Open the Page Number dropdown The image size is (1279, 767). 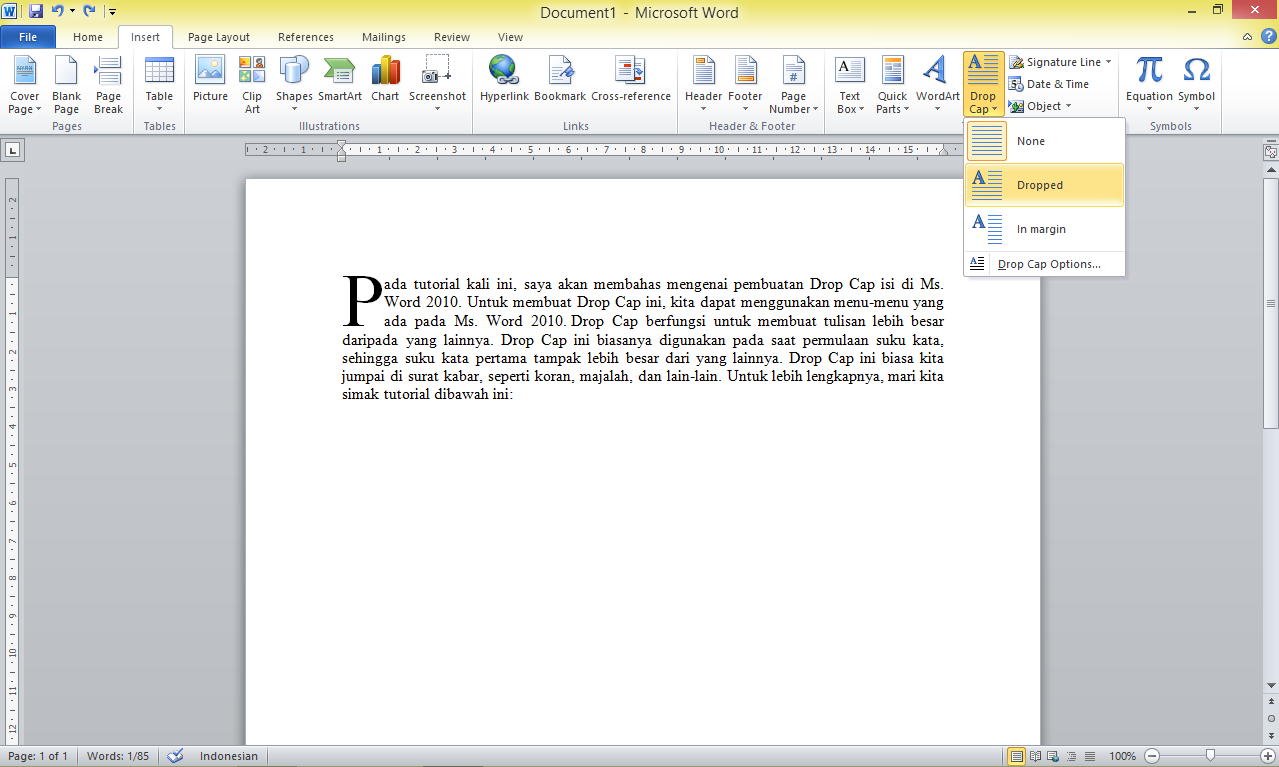(x=793, y=85)
